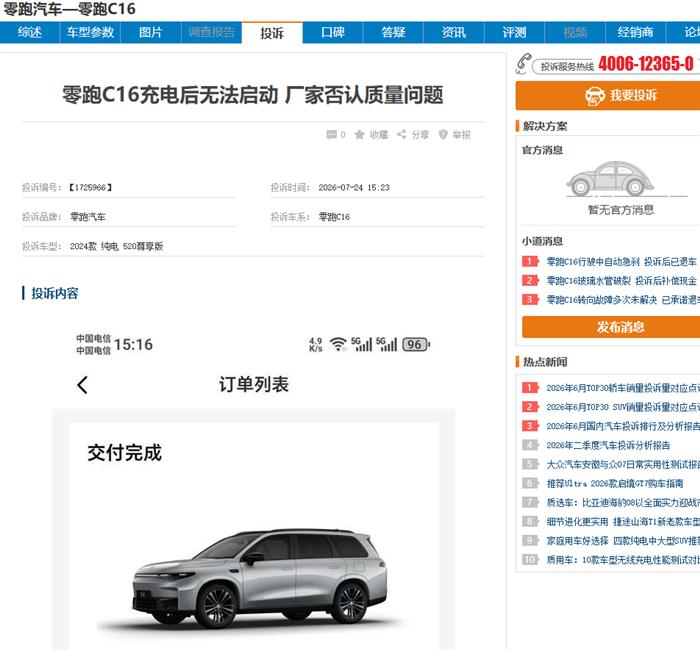Open the 图片 tab

pyautogui.click(x=151, y=32)
